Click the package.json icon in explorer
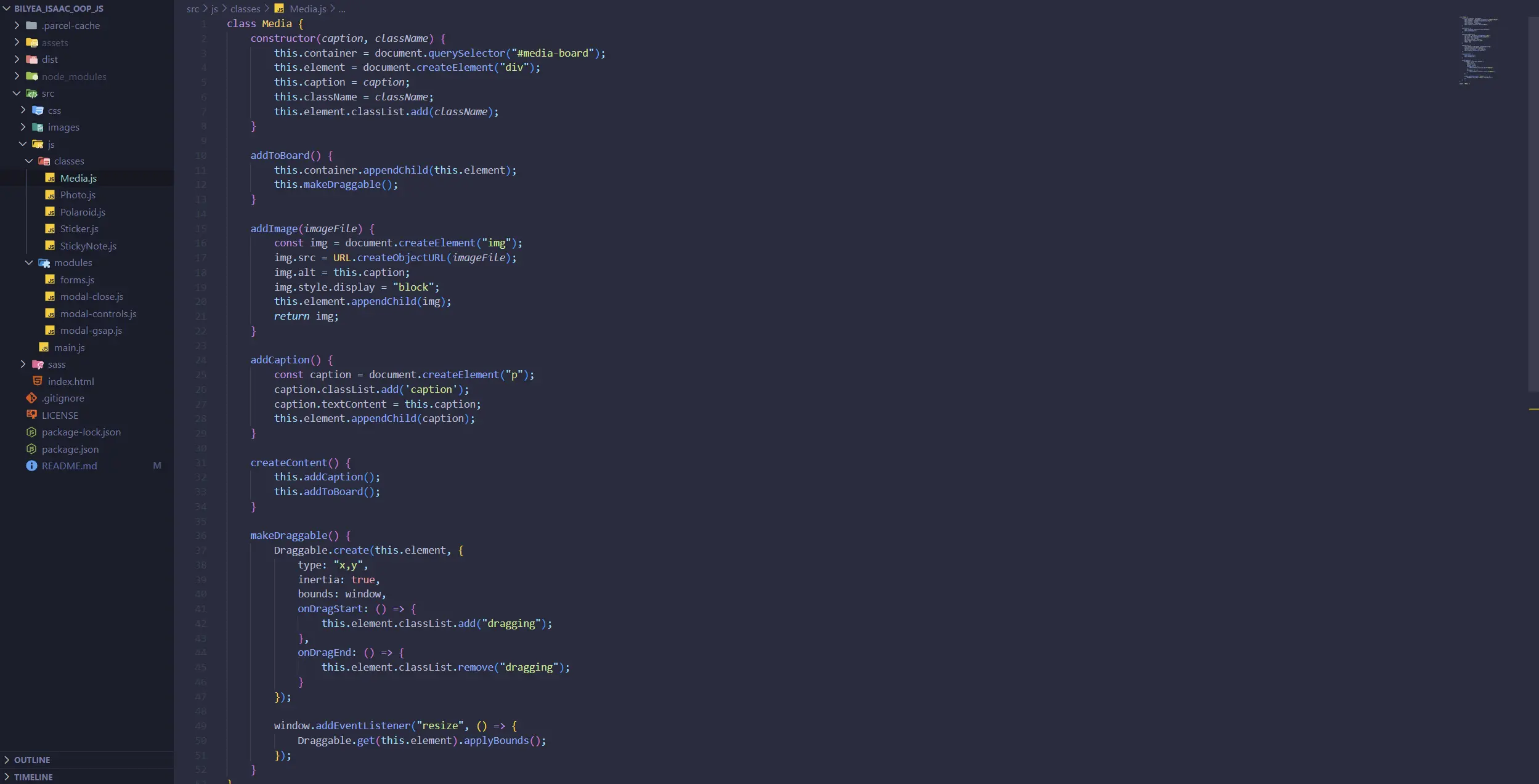This screenshot has height=784, width=1539. (30, 449)
